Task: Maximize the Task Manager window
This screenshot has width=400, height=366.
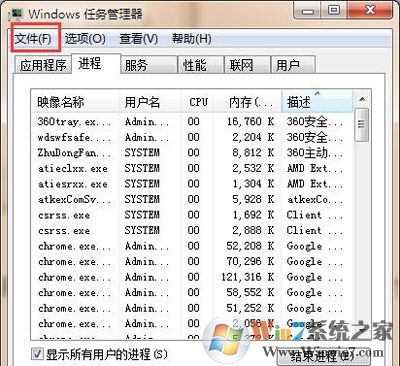Action: [334, 11]
